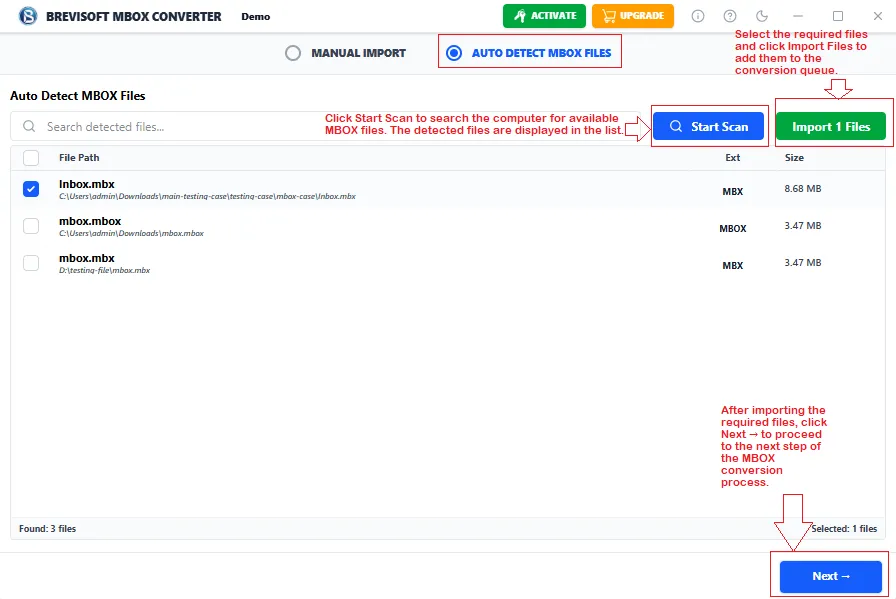The width and height of the screenshot is (896, 599).
Task: Select Manual Import radio option
Action: pos(346,53)
